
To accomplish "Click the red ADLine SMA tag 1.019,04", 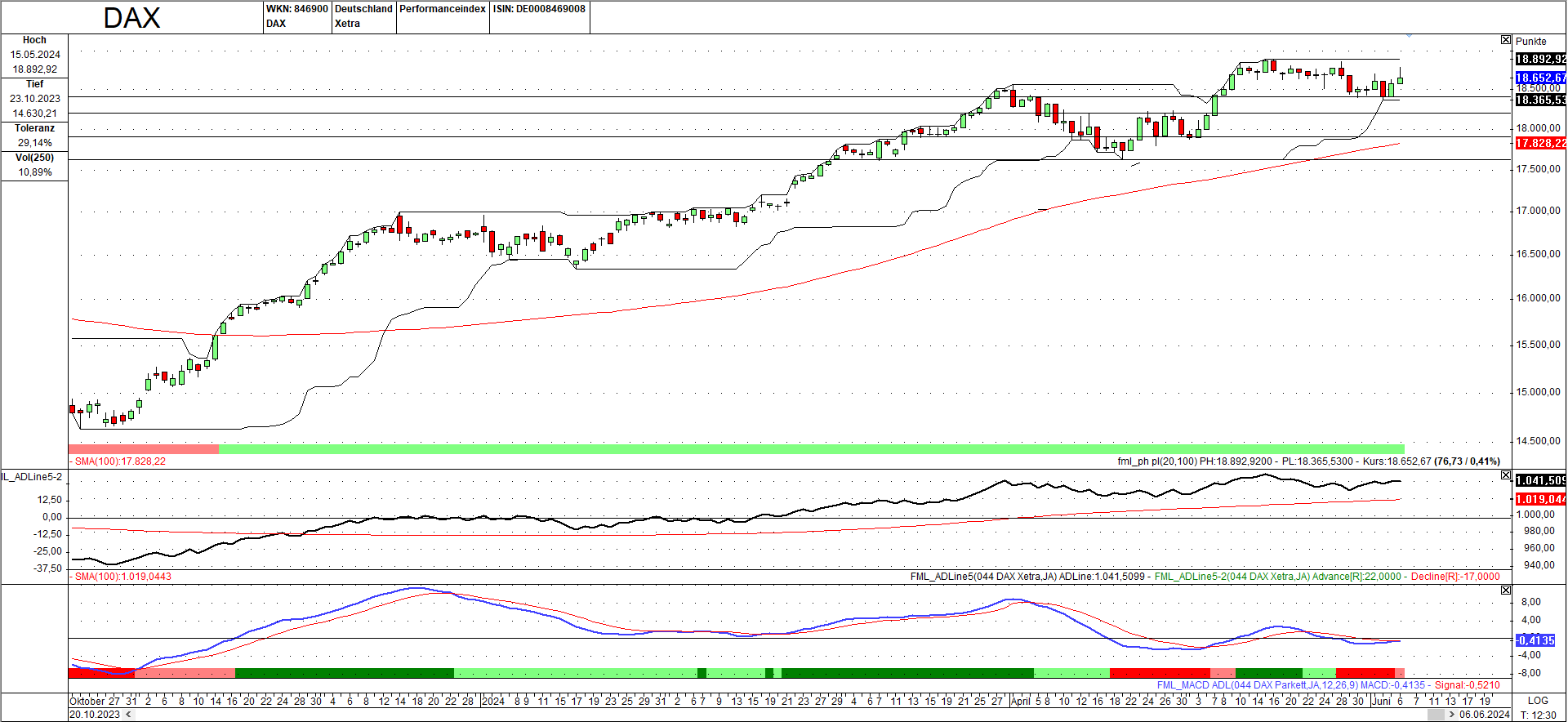I will pyautogui.click(x=1540, y=499).
